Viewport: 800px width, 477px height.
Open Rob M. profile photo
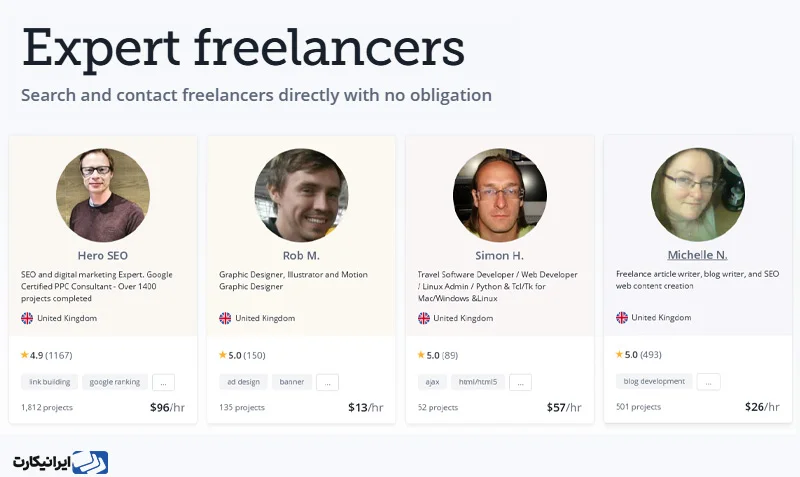point(301,195)
